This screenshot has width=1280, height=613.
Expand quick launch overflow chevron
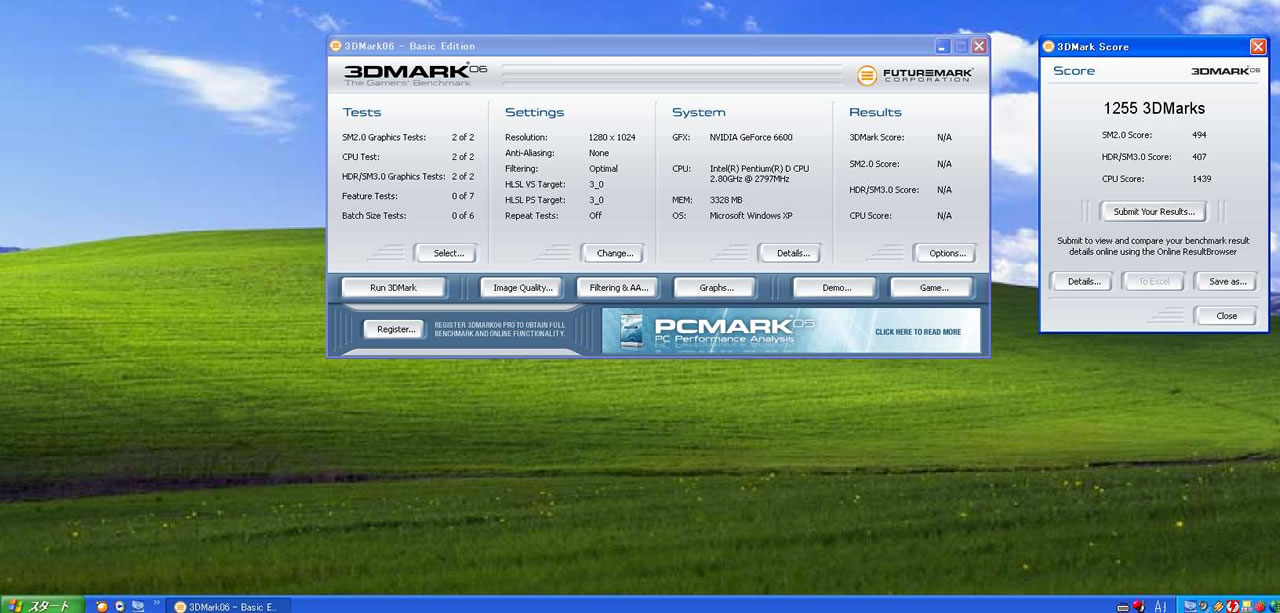coord(156,603)
